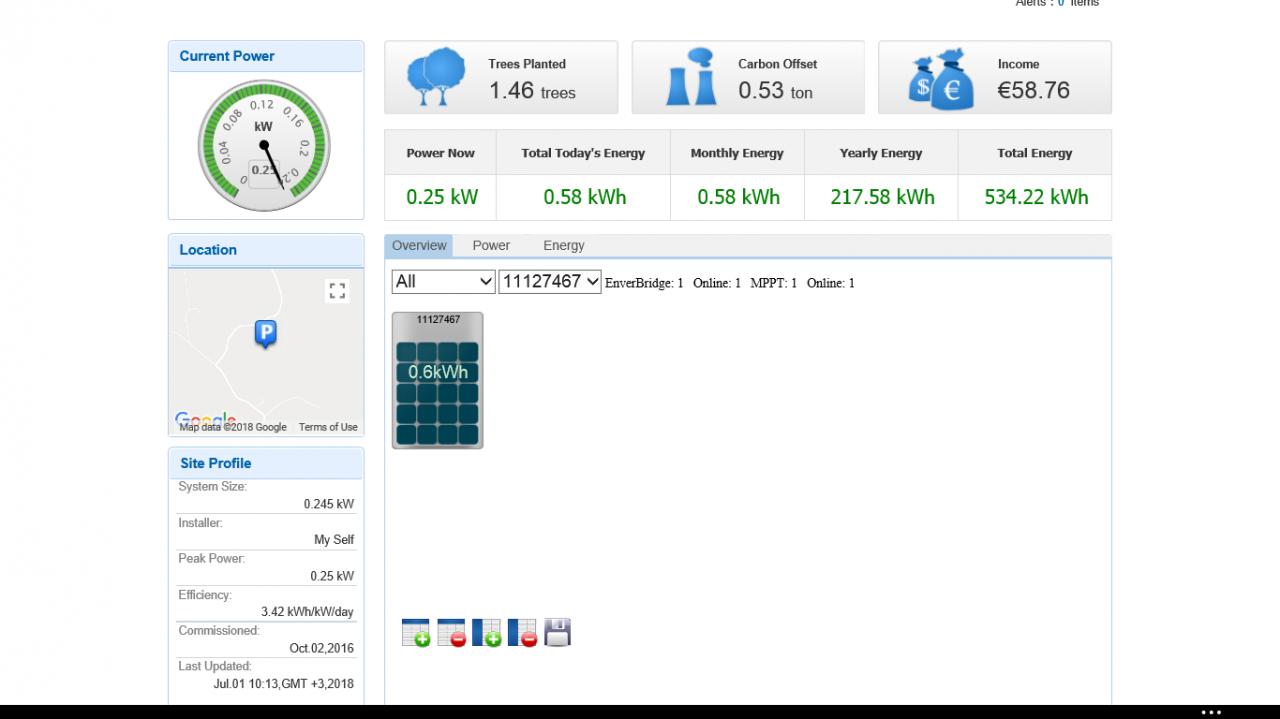The width and height of the screenshot is (1280, 719).
Task: Click the remove column layout icon
Action: pyautogui.click(x=523, y=633)
